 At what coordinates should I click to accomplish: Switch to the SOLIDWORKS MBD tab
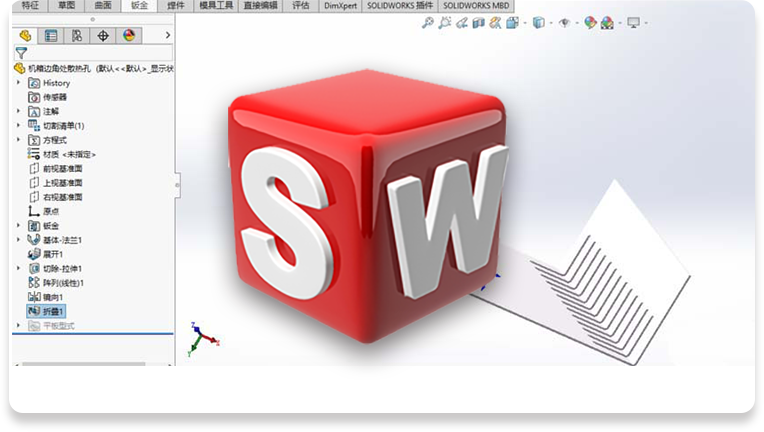[476, 6]
